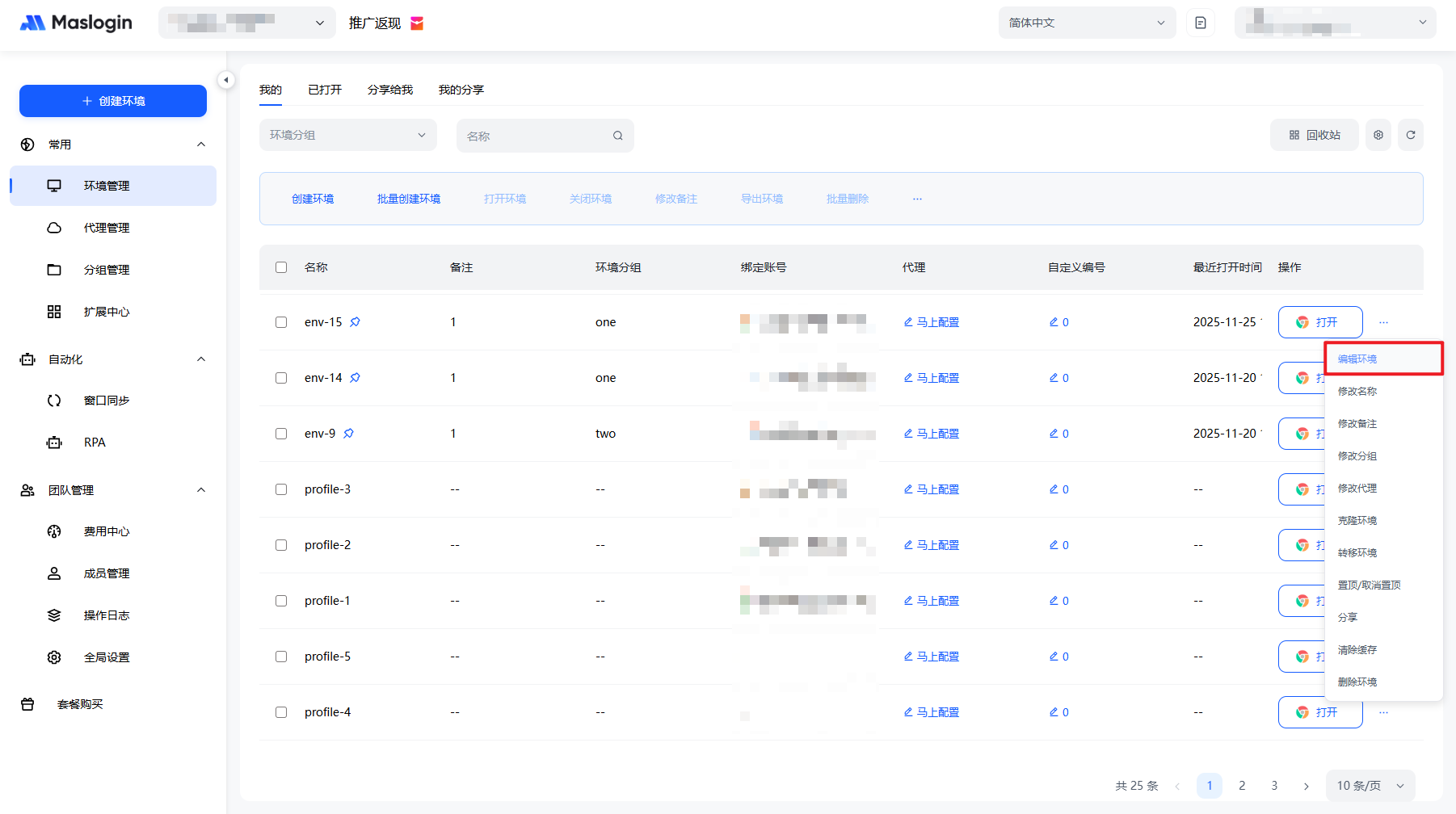This screenshot has height=814, width=1456.
Task: Go to page 2 in pagination
Action: point(1242,786)
